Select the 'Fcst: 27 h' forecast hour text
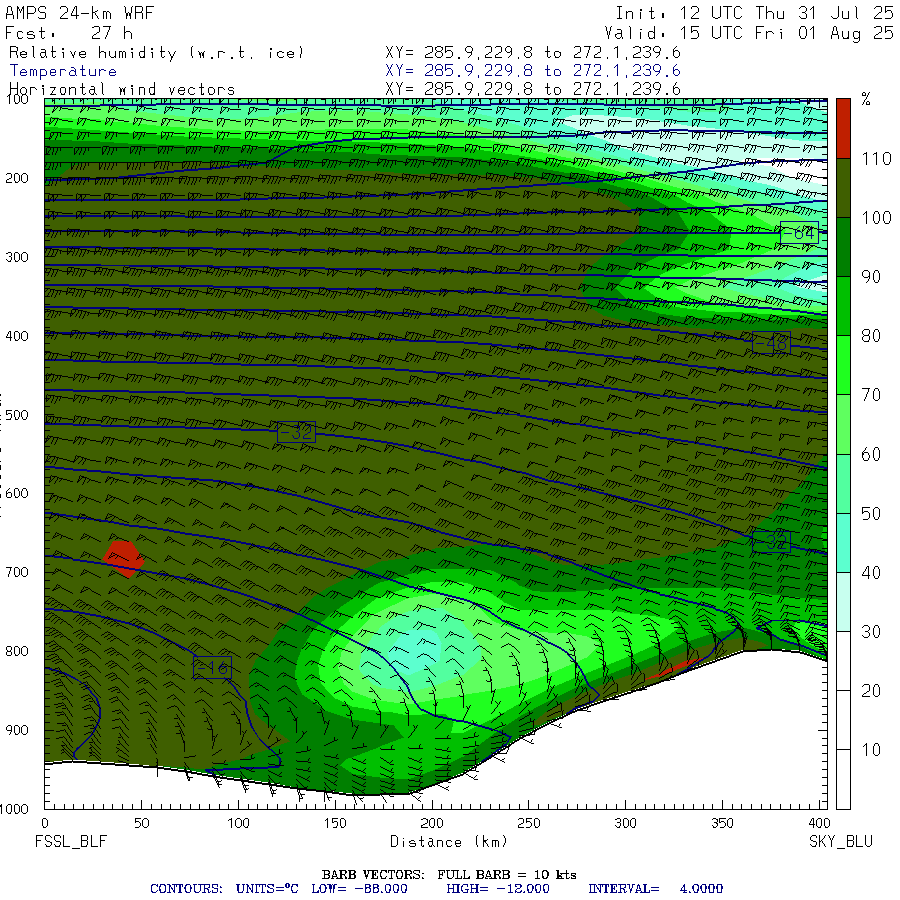The height and width of the screenshot is (900, 900). tap(69, 33)
